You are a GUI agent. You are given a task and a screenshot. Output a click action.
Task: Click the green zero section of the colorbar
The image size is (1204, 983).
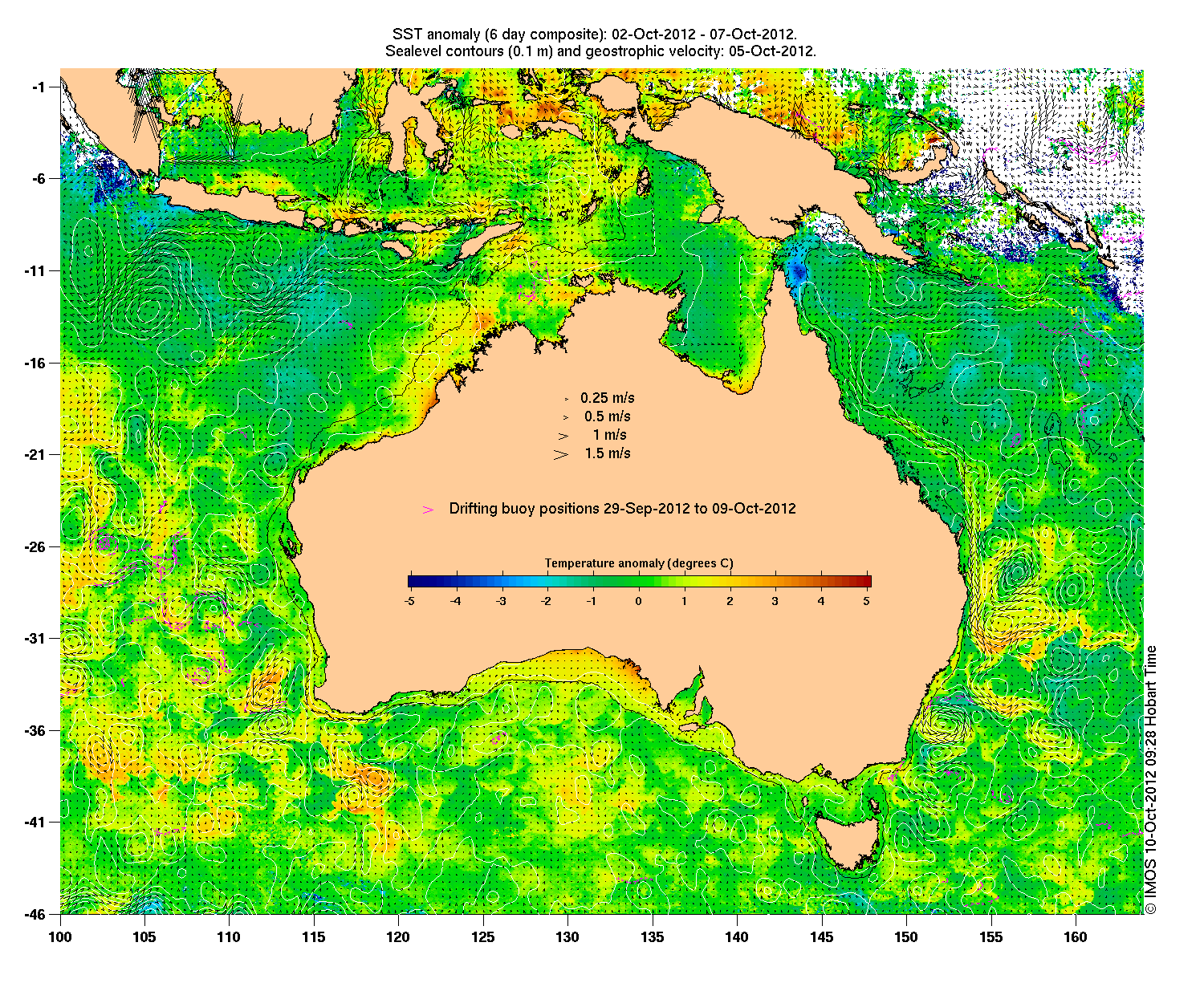[x=639, y=582]
